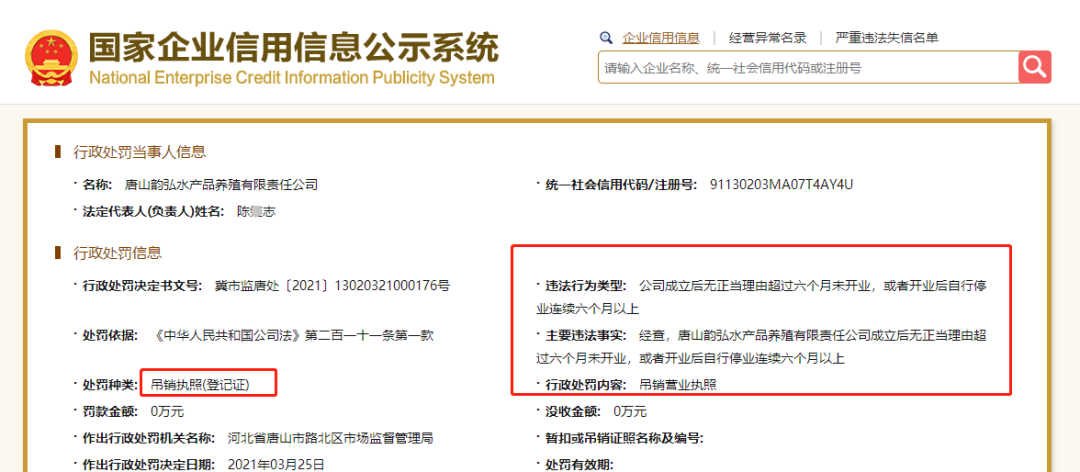This screenshot has height=472, width=1080.
Task: Click the 处罚有效期 label
Action: pyautogui.click(x=579, y=464)
